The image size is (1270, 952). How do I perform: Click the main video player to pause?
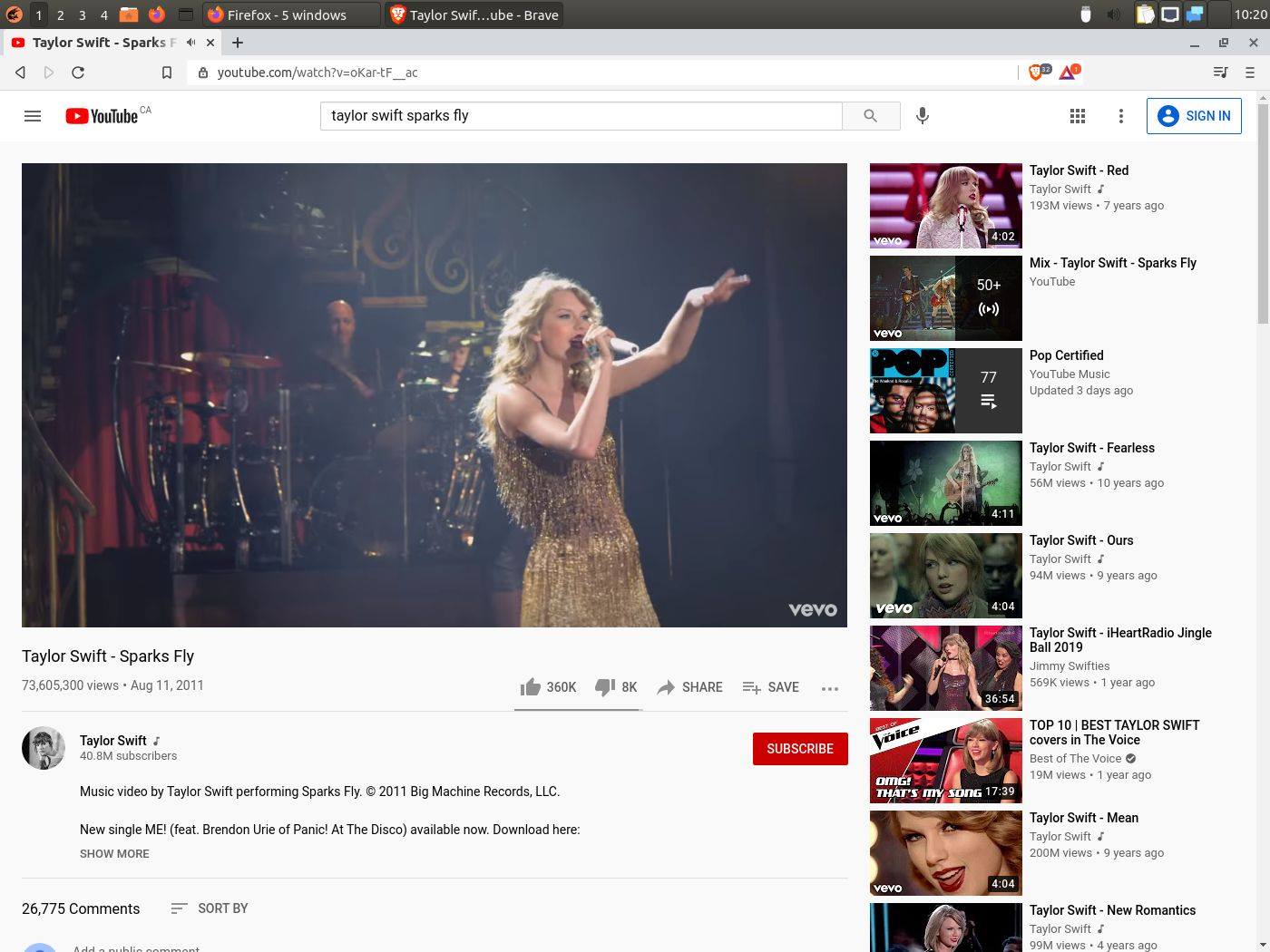tap(435, 395)
